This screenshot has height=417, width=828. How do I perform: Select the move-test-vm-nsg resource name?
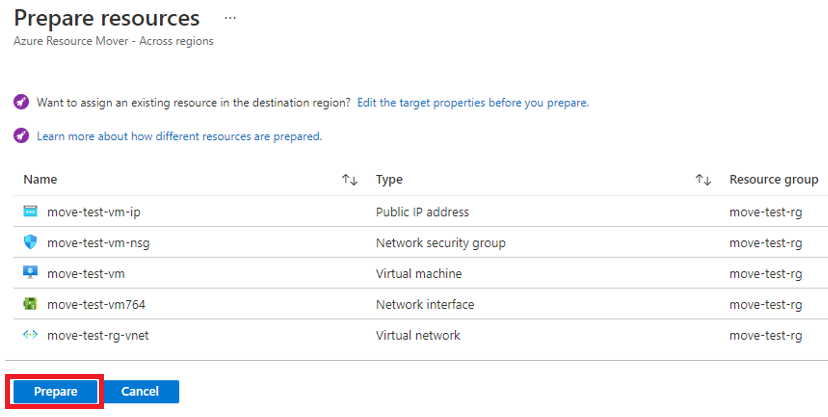[x=98, y=243]
